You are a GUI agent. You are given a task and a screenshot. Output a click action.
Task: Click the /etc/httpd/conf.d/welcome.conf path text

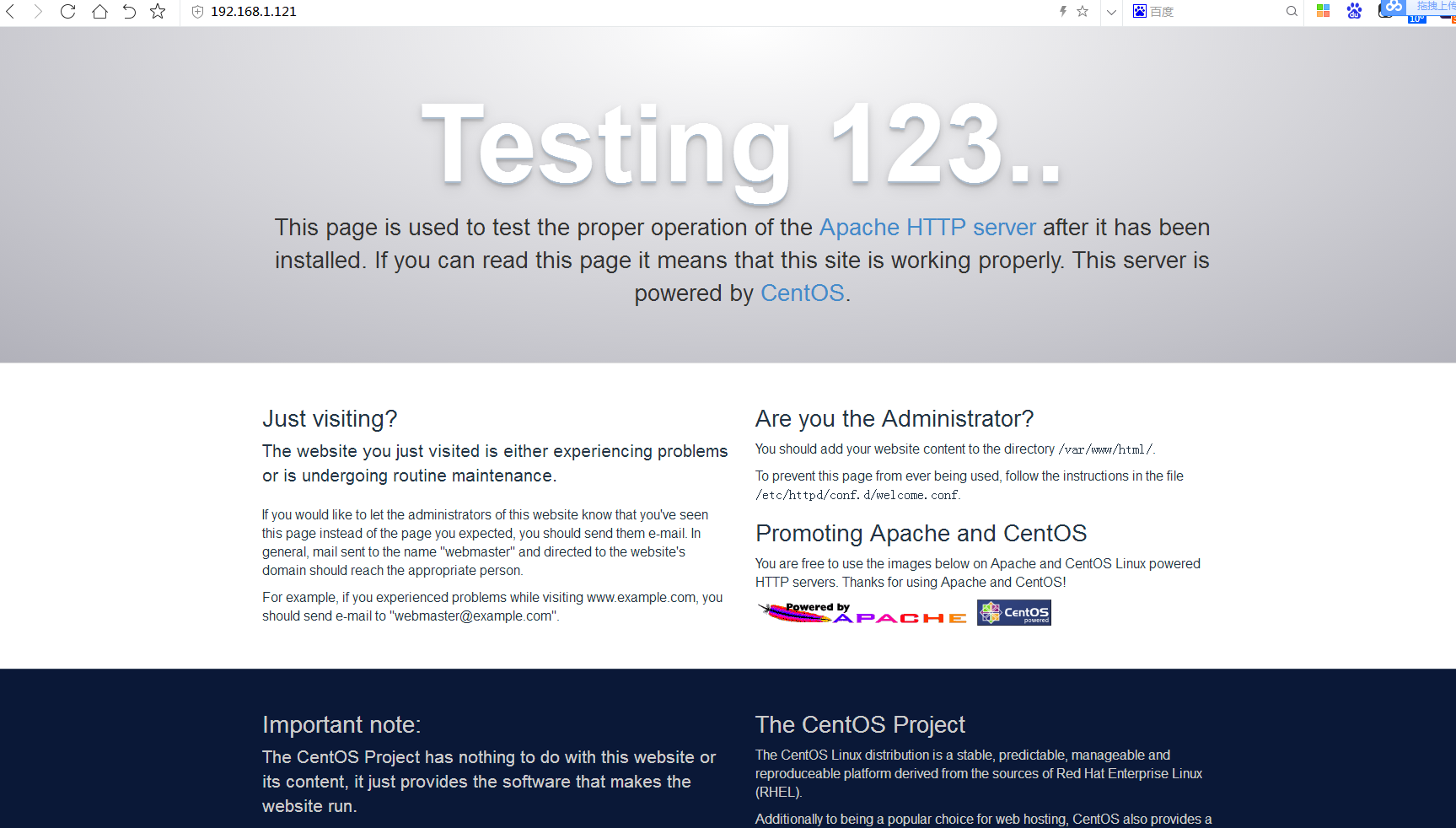pyautogui.click(x=857, y=495)
